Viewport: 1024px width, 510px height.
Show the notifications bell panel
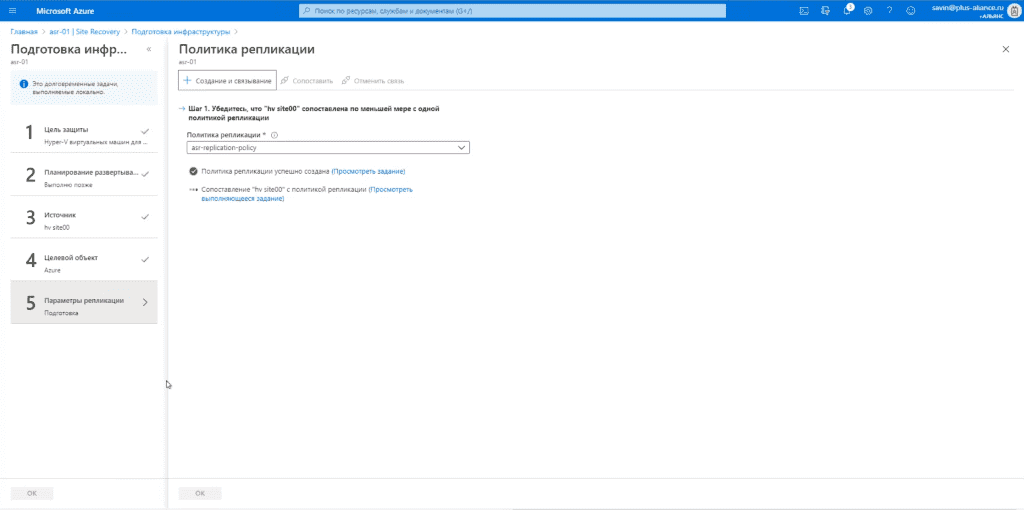pyautogui.click(x=847, y=10)
